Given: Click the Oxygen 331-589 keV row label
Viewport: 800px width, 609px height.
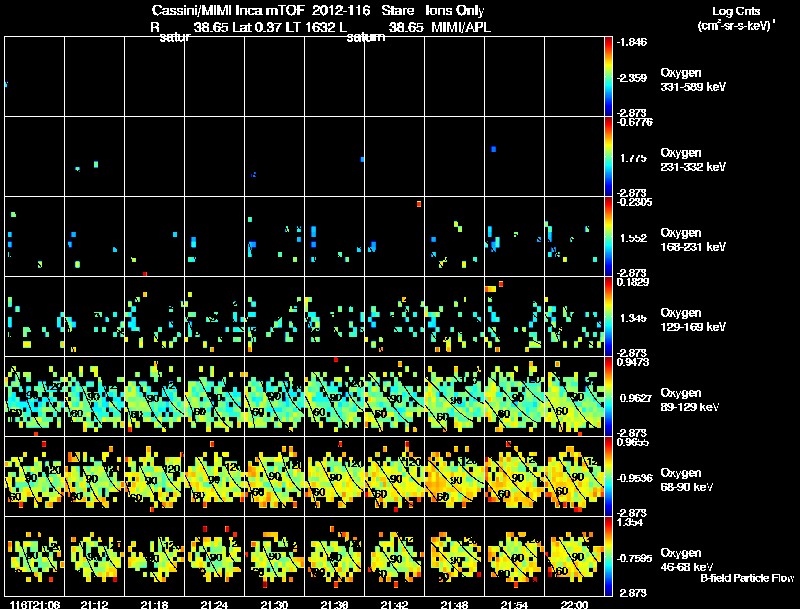Looking at the screenshot, I should coord(693,80).
